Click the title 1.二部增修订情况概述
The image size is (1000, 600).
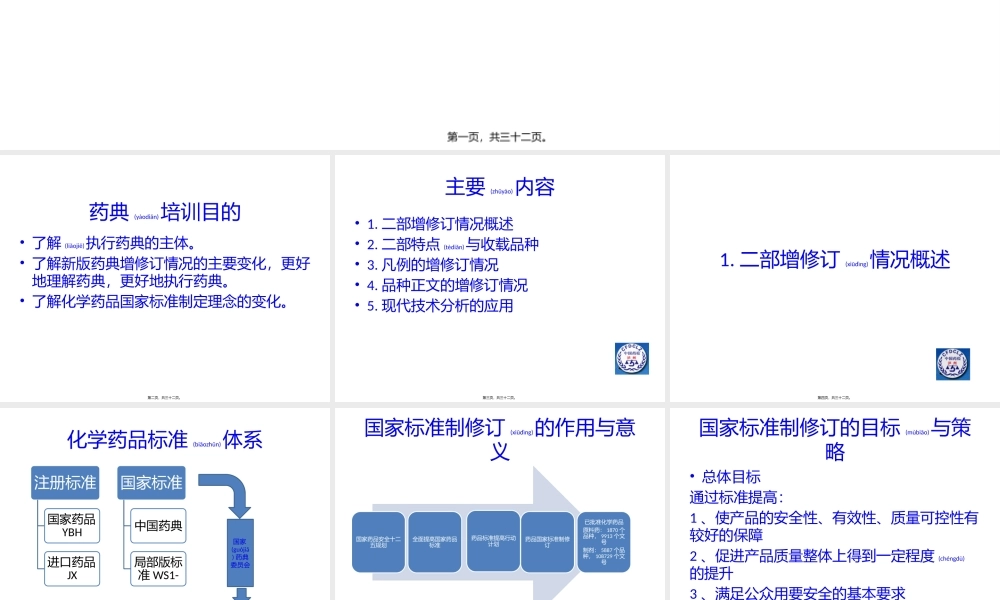830,260
